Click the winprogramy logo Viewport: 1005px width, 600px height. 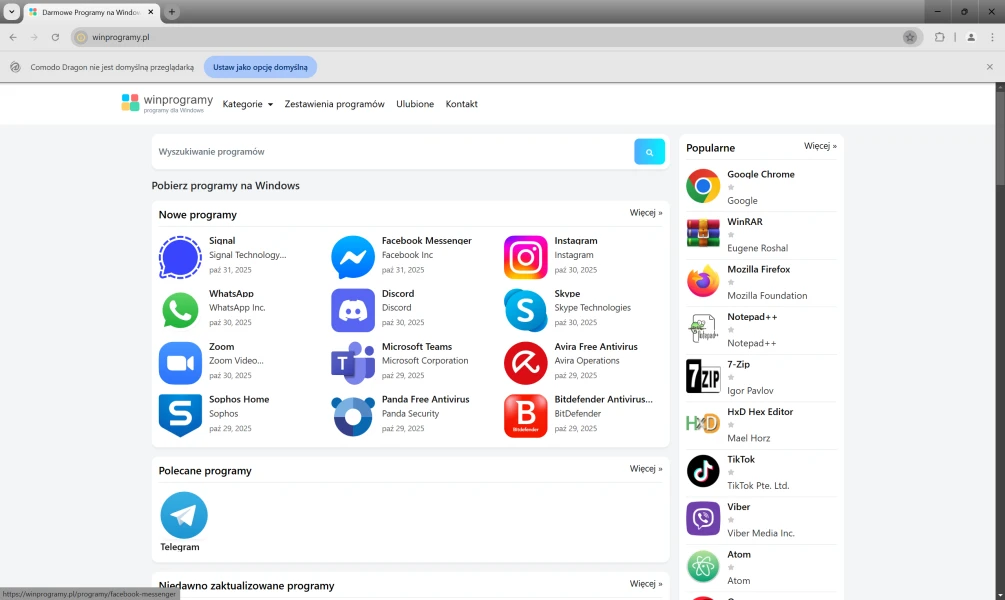[x=167, y=103]
